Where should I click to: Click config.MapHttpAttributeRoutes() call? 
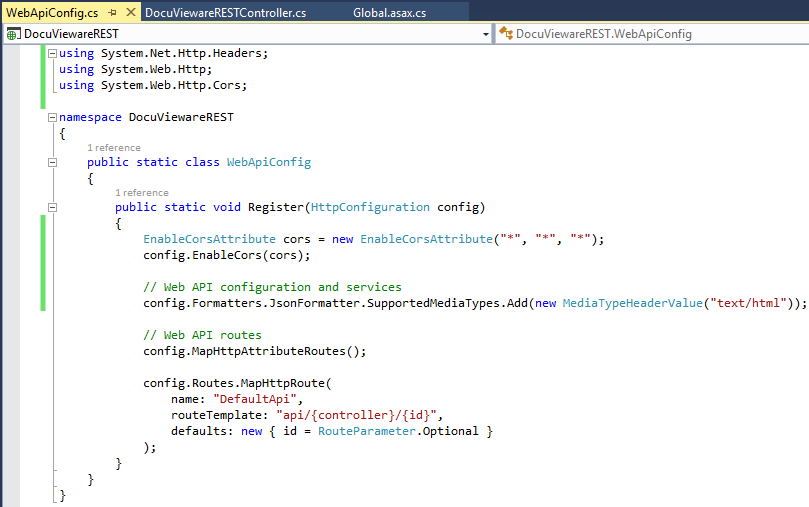pos(255,351)
